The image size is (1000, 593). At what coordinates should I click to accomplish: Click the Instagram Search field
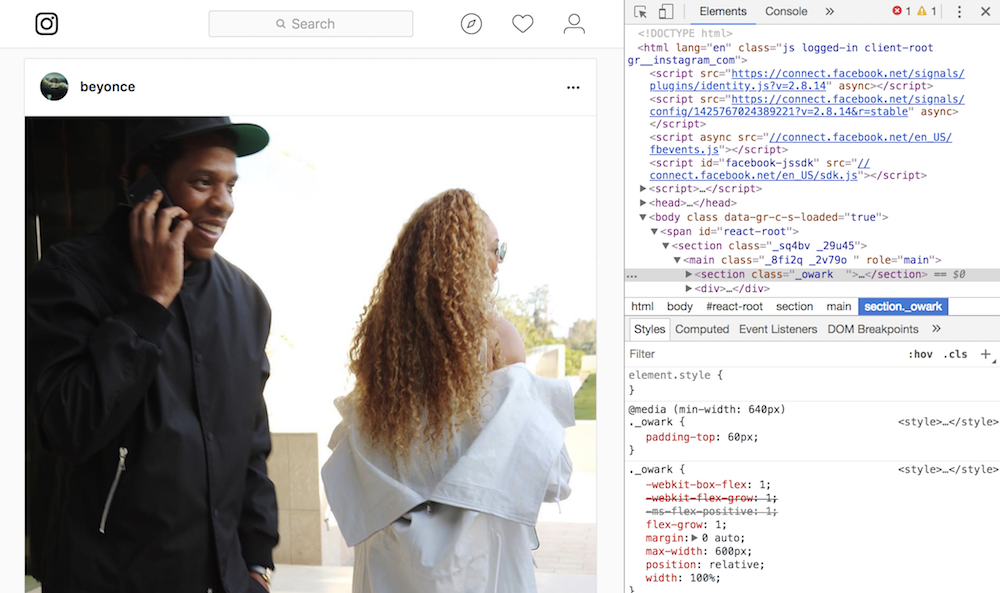[311, 24]
